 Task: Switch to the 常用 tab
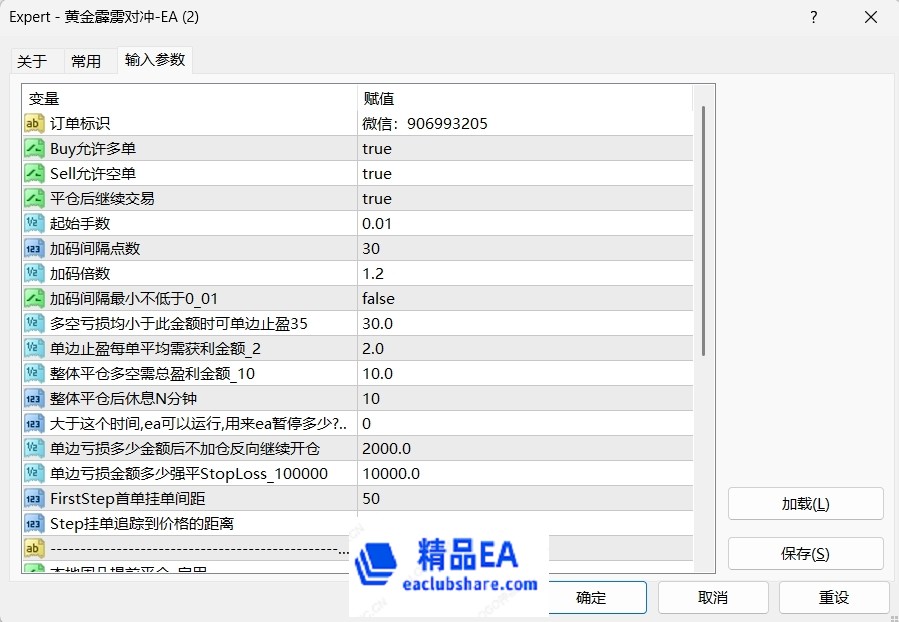click(x=86, y=61)
